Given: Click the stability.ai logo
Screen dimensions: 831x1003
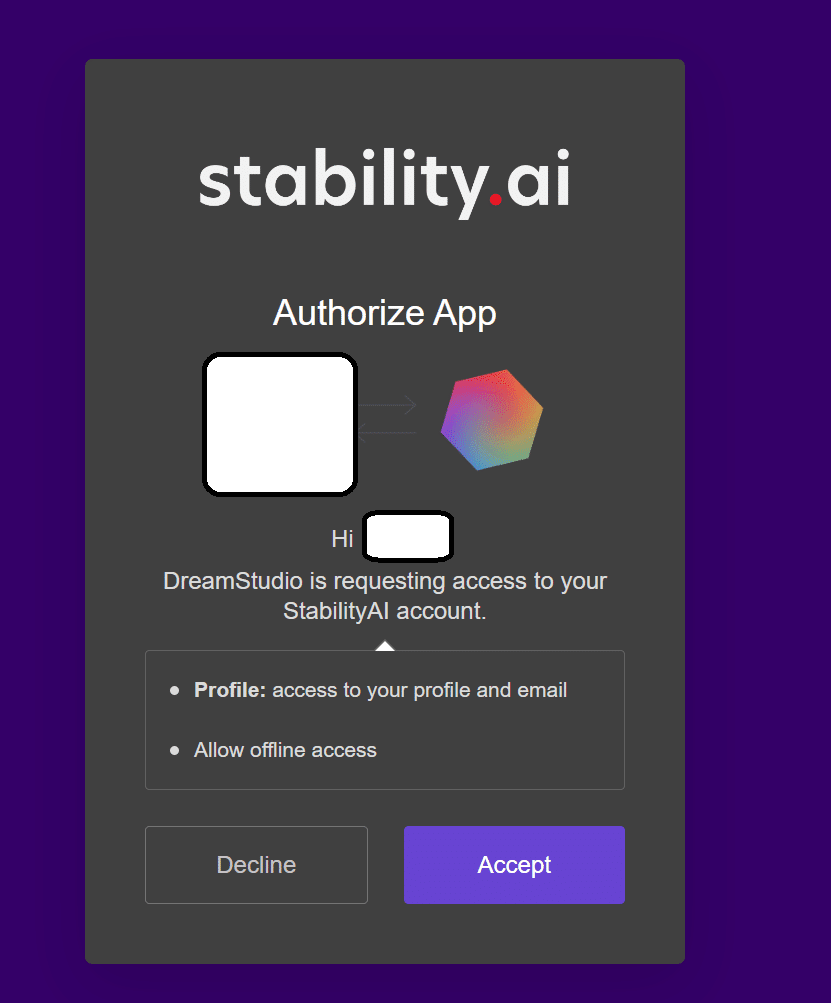Looking at the screenshot, I should (384, 184).
